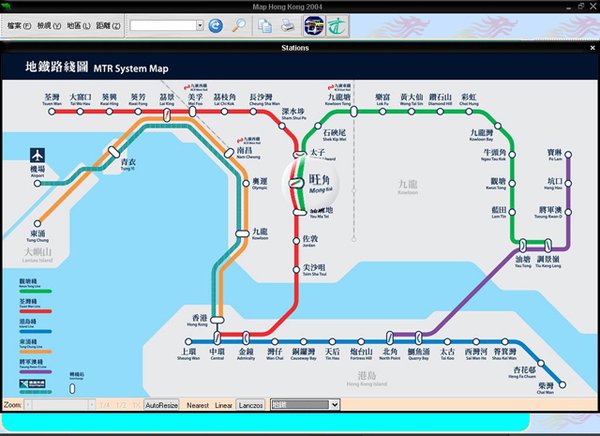Expand the dropdown beside the Lanczos button

334,405
